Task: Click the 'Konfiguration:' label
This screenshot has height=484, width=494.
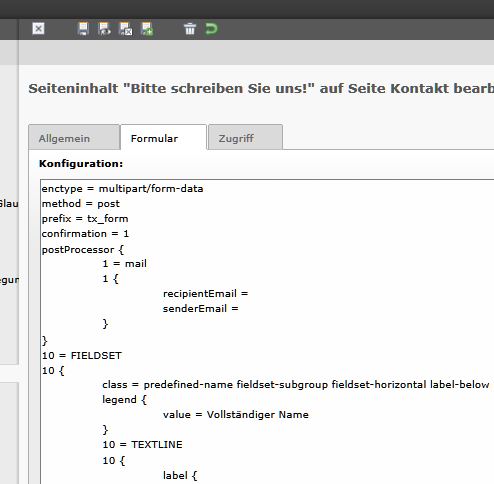Action: coord(81,164)
